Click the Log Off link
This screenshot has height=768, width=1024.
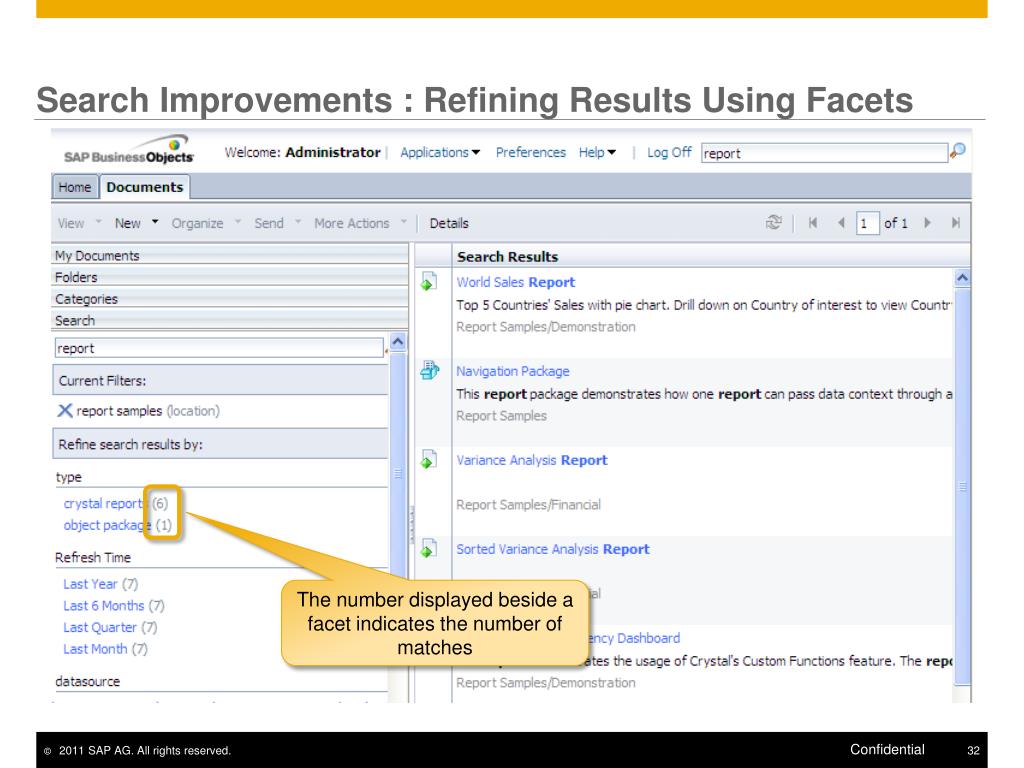point(669,152)
